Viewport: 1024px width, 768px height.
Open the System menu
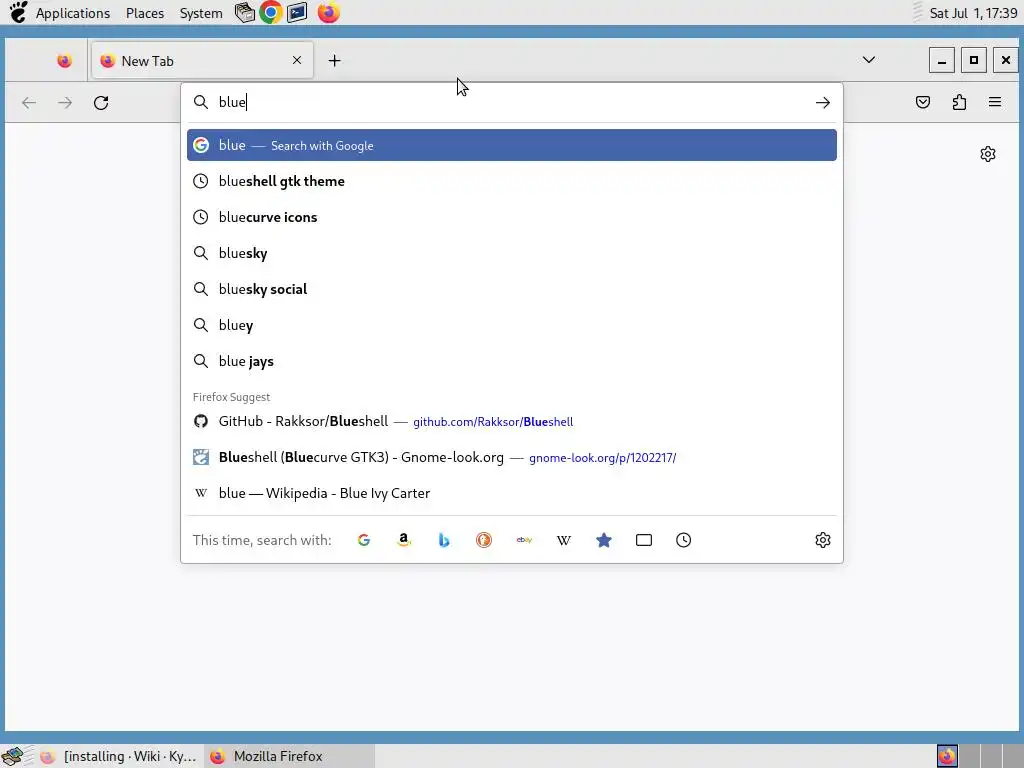click(x=201, y=13)
